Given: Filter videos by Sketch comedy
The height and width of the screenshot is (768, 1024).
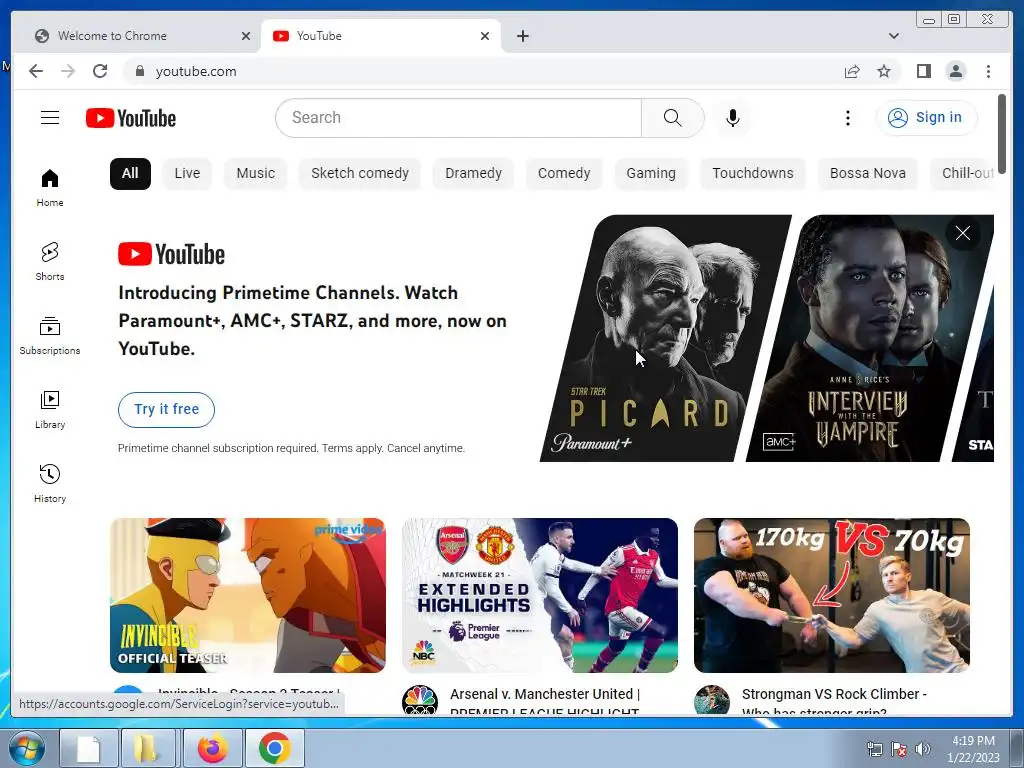Looking at the screenshot, I should click(x=360, y=174).
